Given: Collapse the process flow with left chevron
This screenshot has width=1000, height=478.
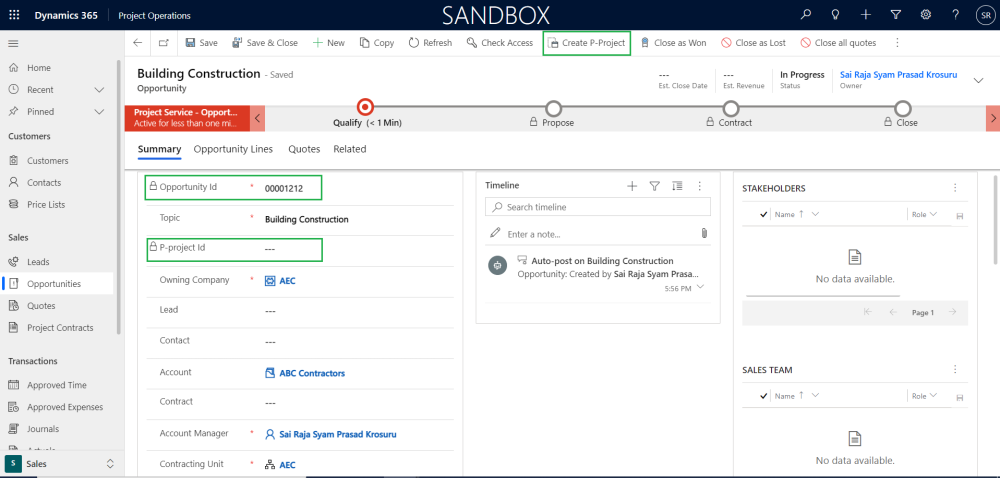Looking at the screenshot, I should [257, 118].
